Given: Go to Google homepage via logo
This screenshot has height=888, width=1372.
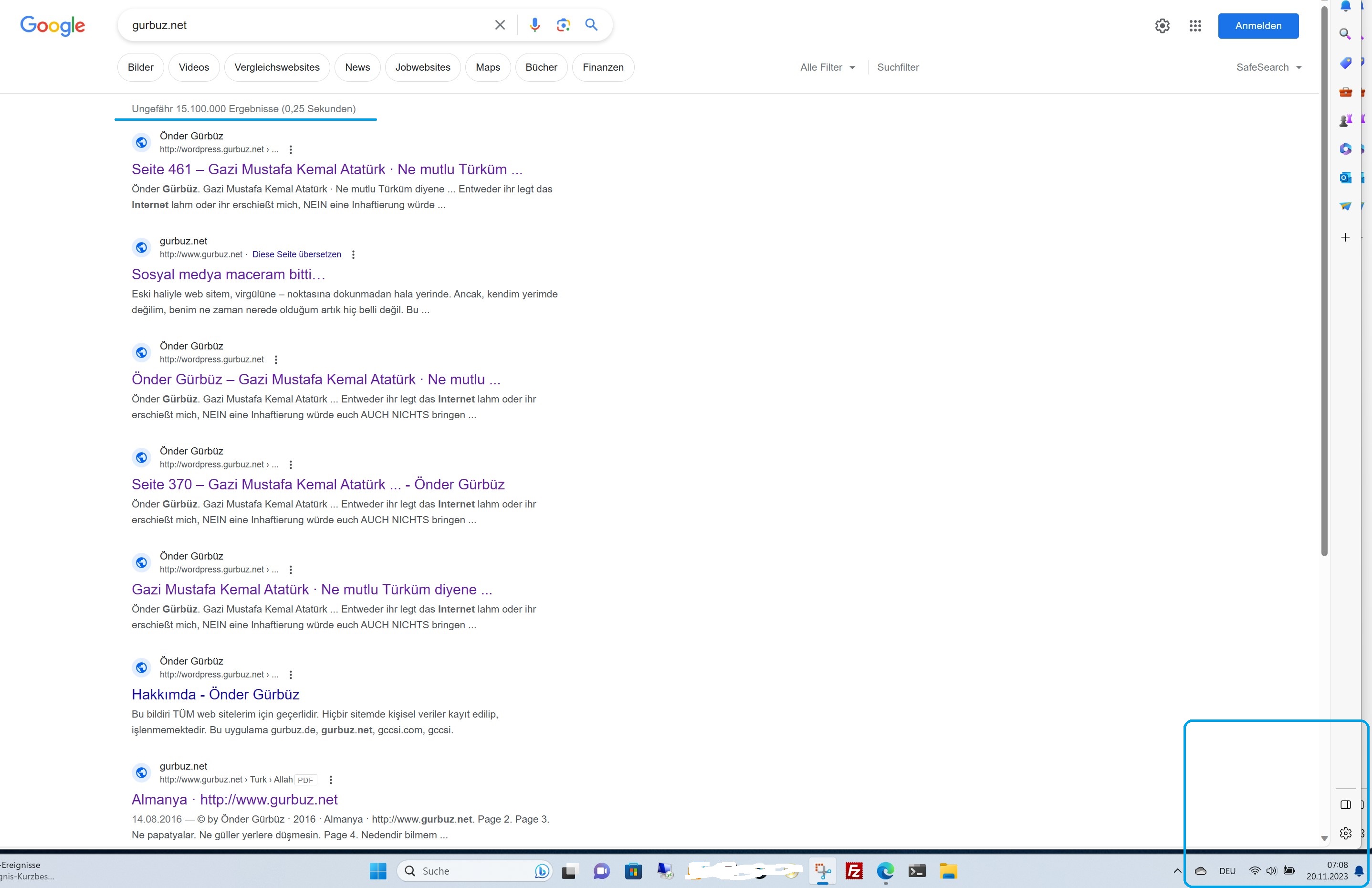Looking at the screenshot, I should (x=52, y=25).
